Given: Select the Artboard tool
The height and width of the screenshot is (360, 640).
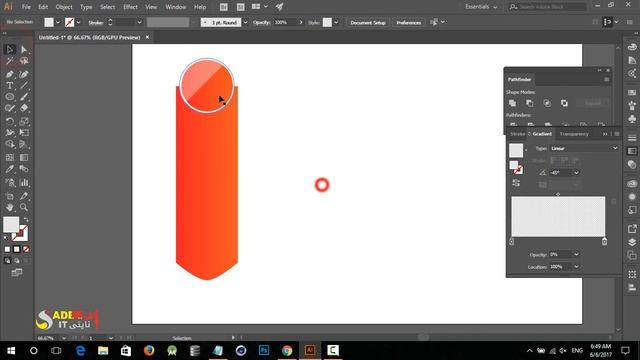Looking at the screenshot, I should pyautogui.click(x=10, y=196).
